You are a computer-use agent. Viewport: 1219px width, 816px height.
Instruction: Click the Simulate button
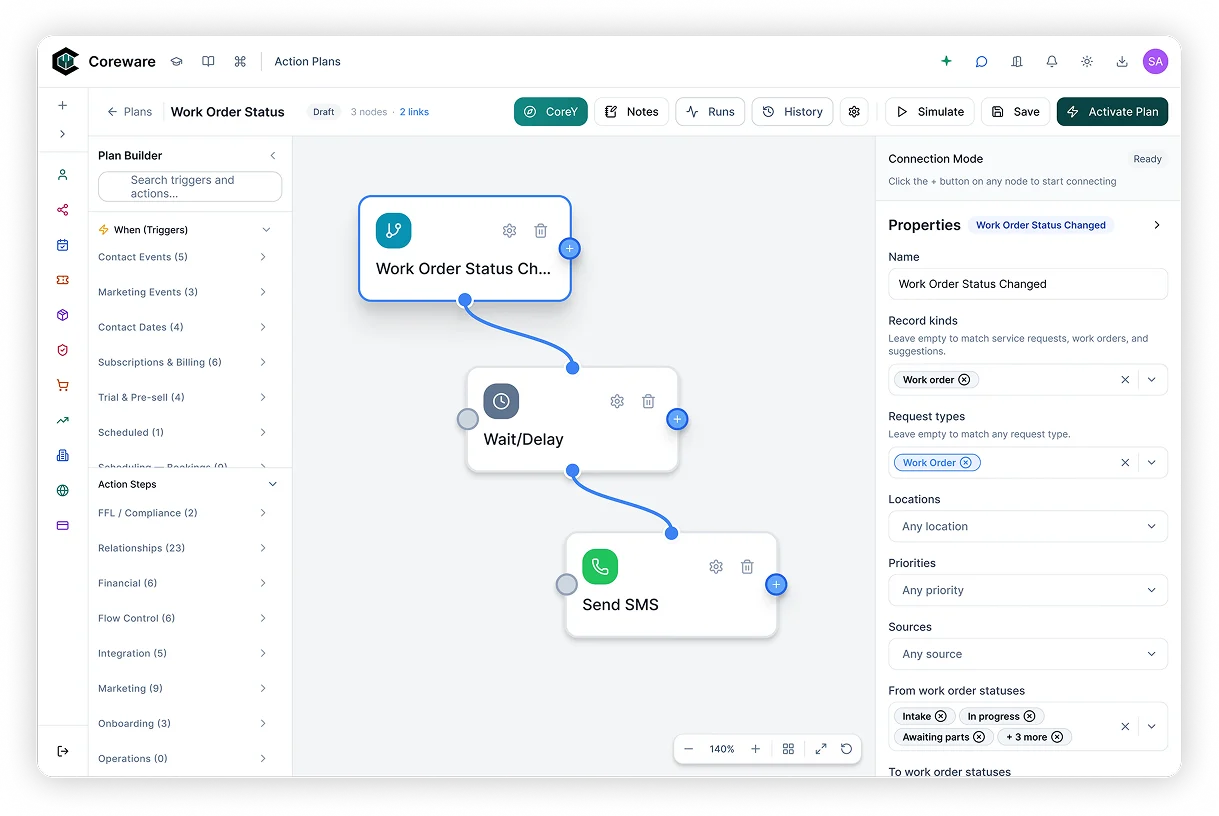click(x=930, y=112)
